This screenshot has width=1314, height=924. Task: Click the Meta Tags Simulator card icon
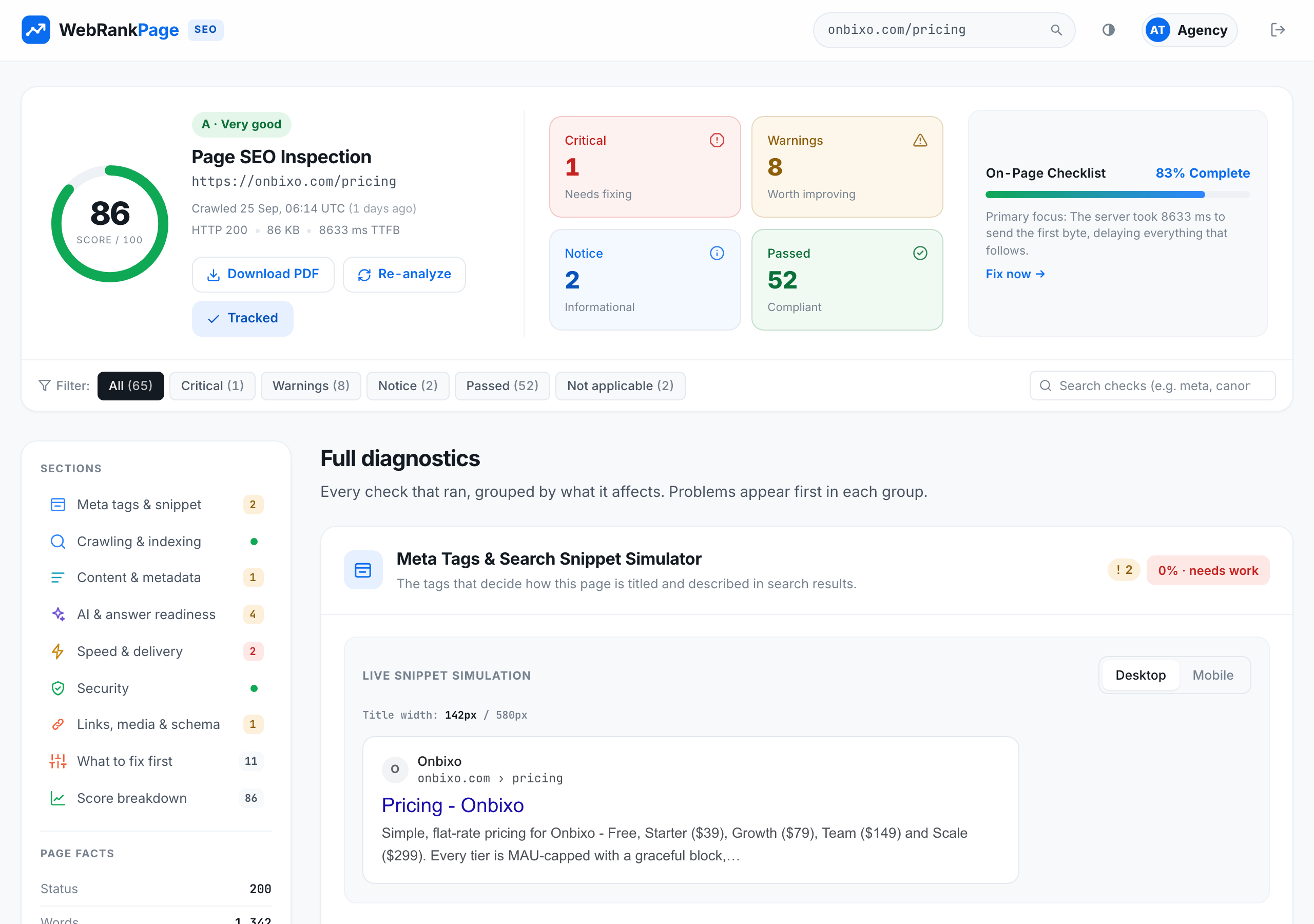pos(363,570)
